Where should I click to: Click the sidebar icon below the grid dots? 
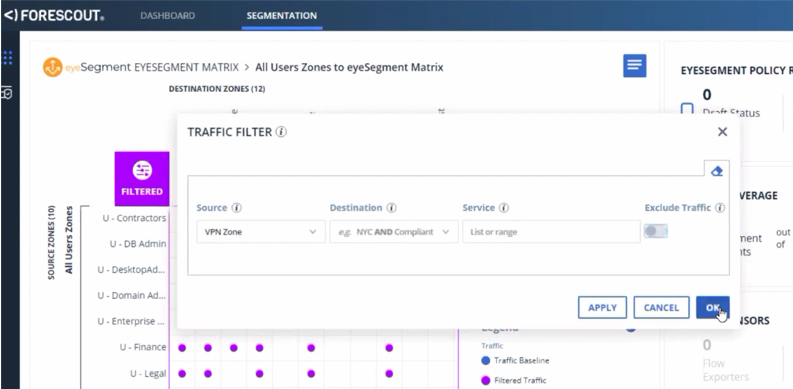pos(7,93)
